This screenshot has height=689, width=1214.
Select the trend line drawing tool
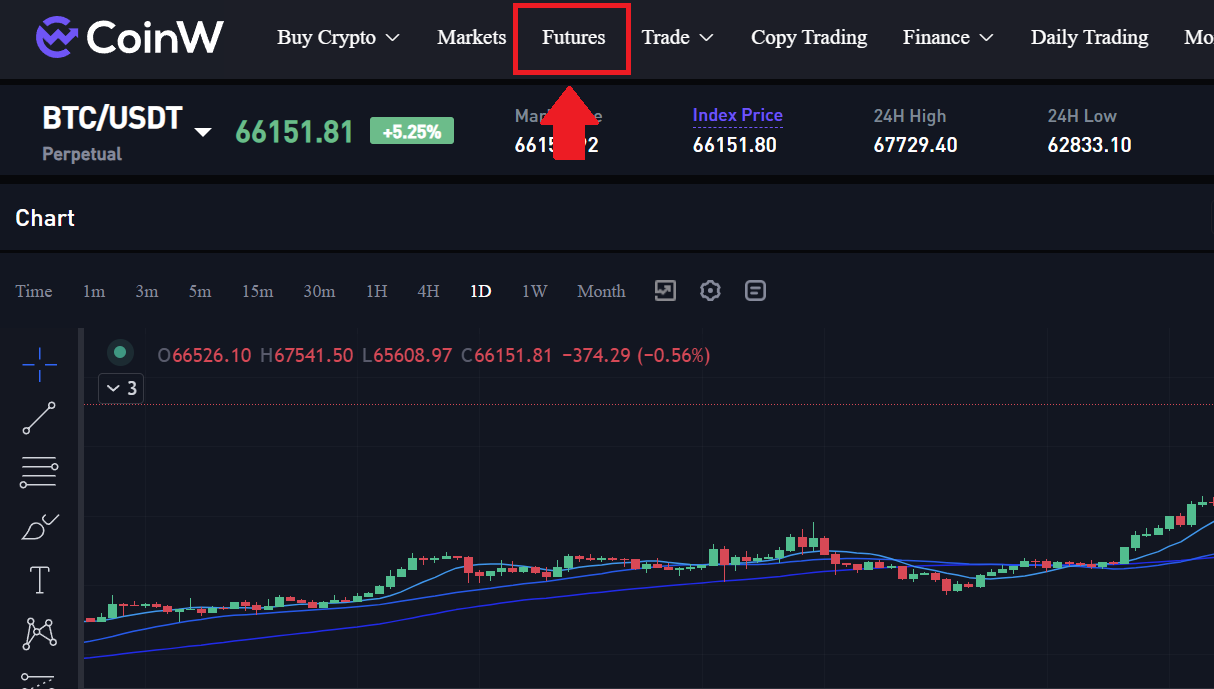[39, 418]
